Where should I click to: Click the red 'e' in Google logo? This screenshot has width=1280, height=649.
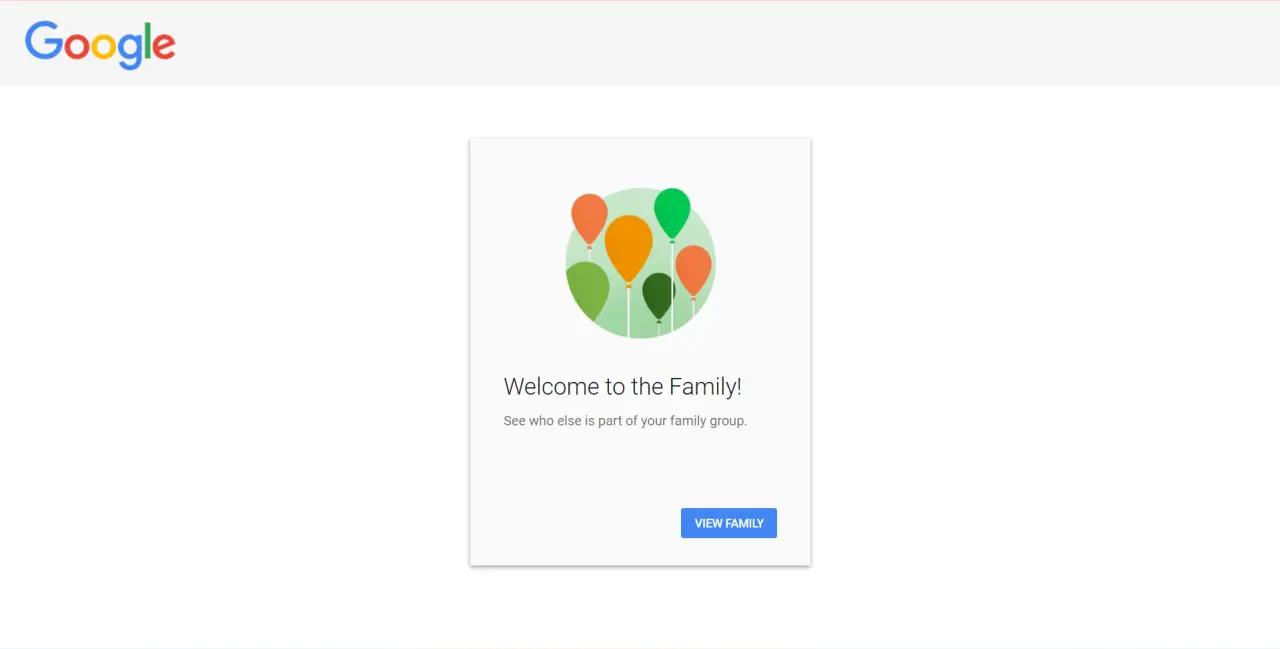pos(165,47)
